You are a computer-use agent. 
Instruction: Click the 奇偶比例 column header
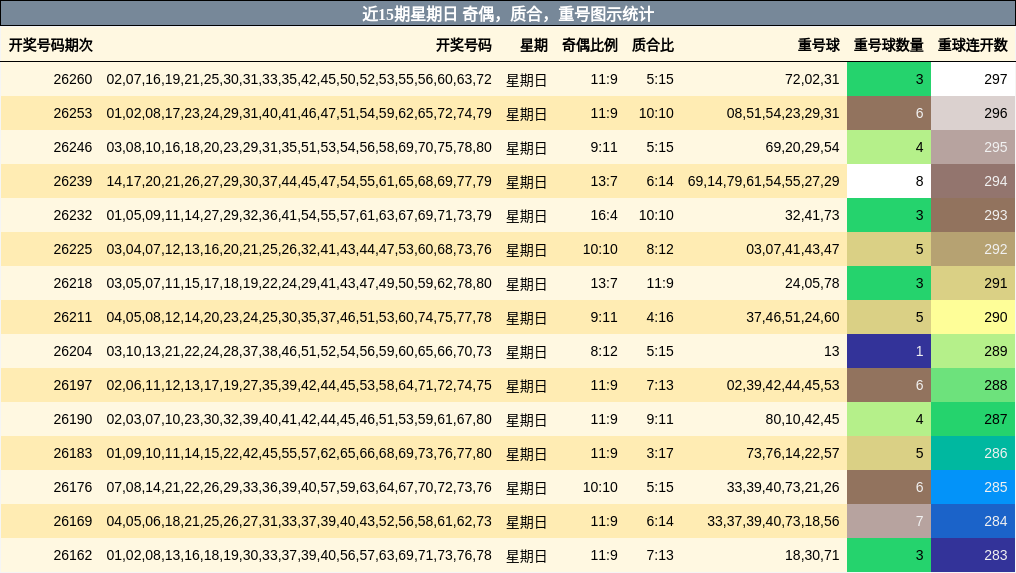(x=590, y=45)
